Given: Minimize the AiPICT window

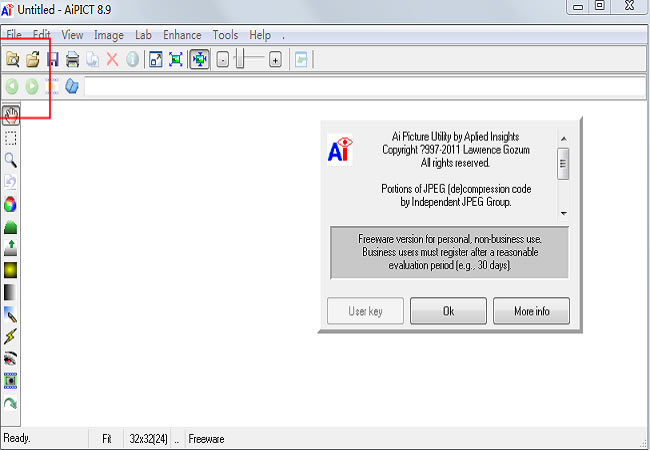Looking at the screenshot, I should (x=578, y=7).
